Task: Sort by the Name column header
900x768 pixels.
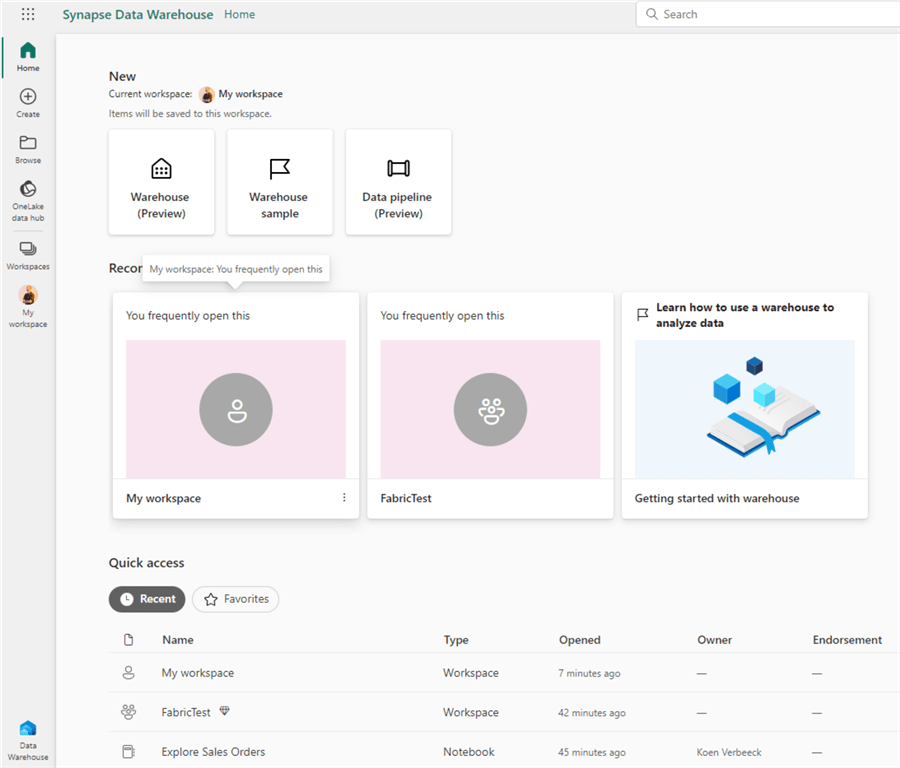Action: [x=177, y=639]
